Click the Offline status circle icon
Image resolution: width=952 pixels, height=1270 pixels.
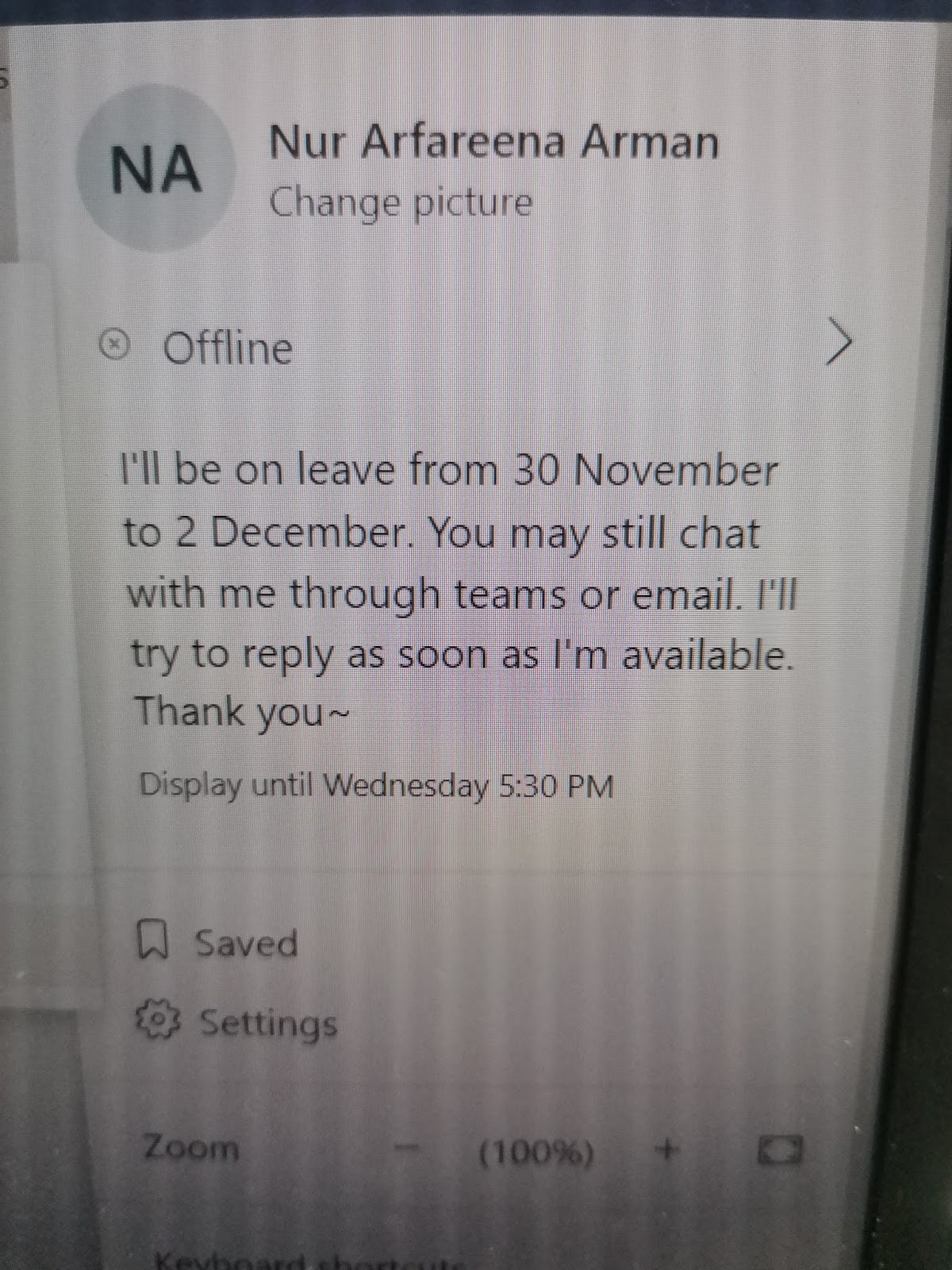click(116, 345)
